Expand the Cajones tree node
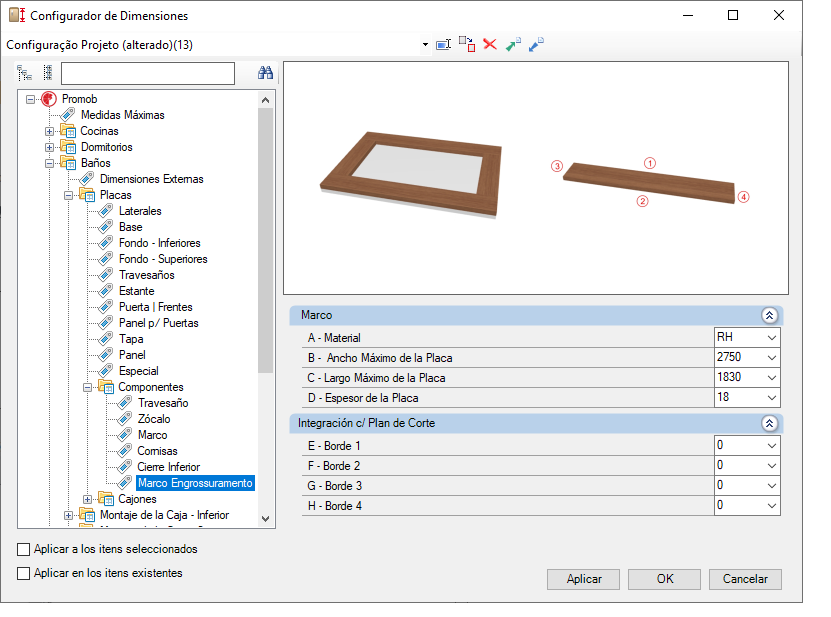 point(87,499)
